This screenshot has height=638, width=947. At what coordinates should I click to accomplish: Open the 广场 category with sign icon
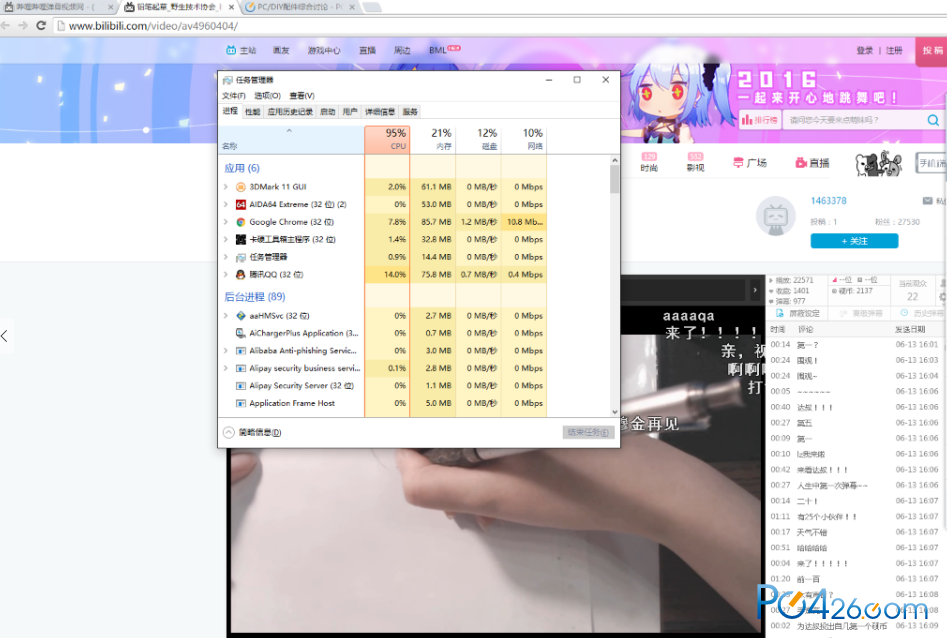point(750,163)
